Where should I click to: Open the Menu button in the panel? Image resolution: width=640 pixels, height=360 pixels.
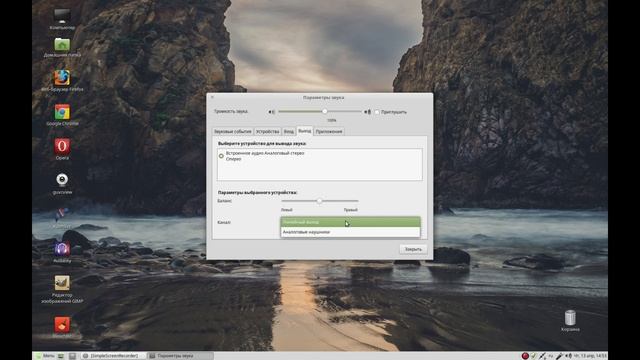pyautogui.click(x=45, y=356)
